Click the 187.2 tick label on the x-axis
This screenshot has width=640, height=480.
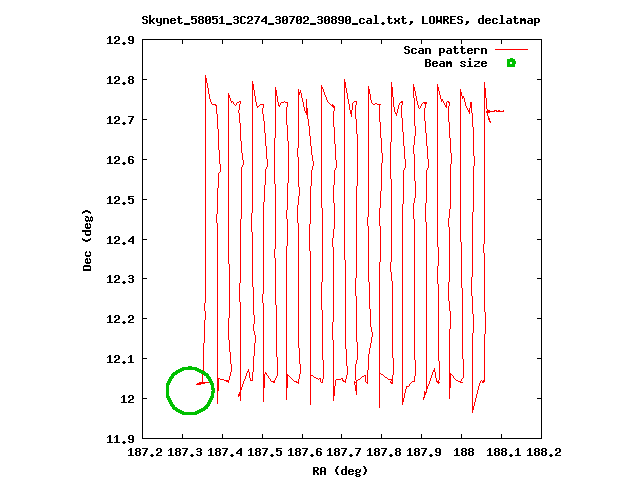click(143, 453)
